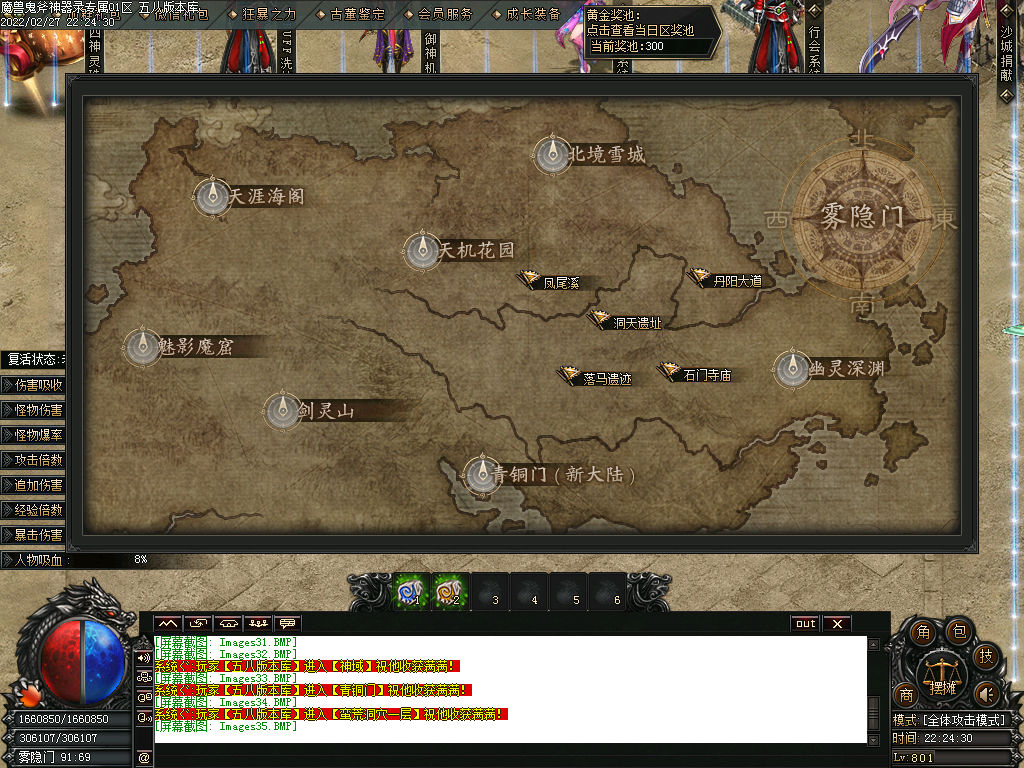Select 魅影魔窟 location marker on map
The width and height of the screenshot is (1024, 768).
coord(142,347)
